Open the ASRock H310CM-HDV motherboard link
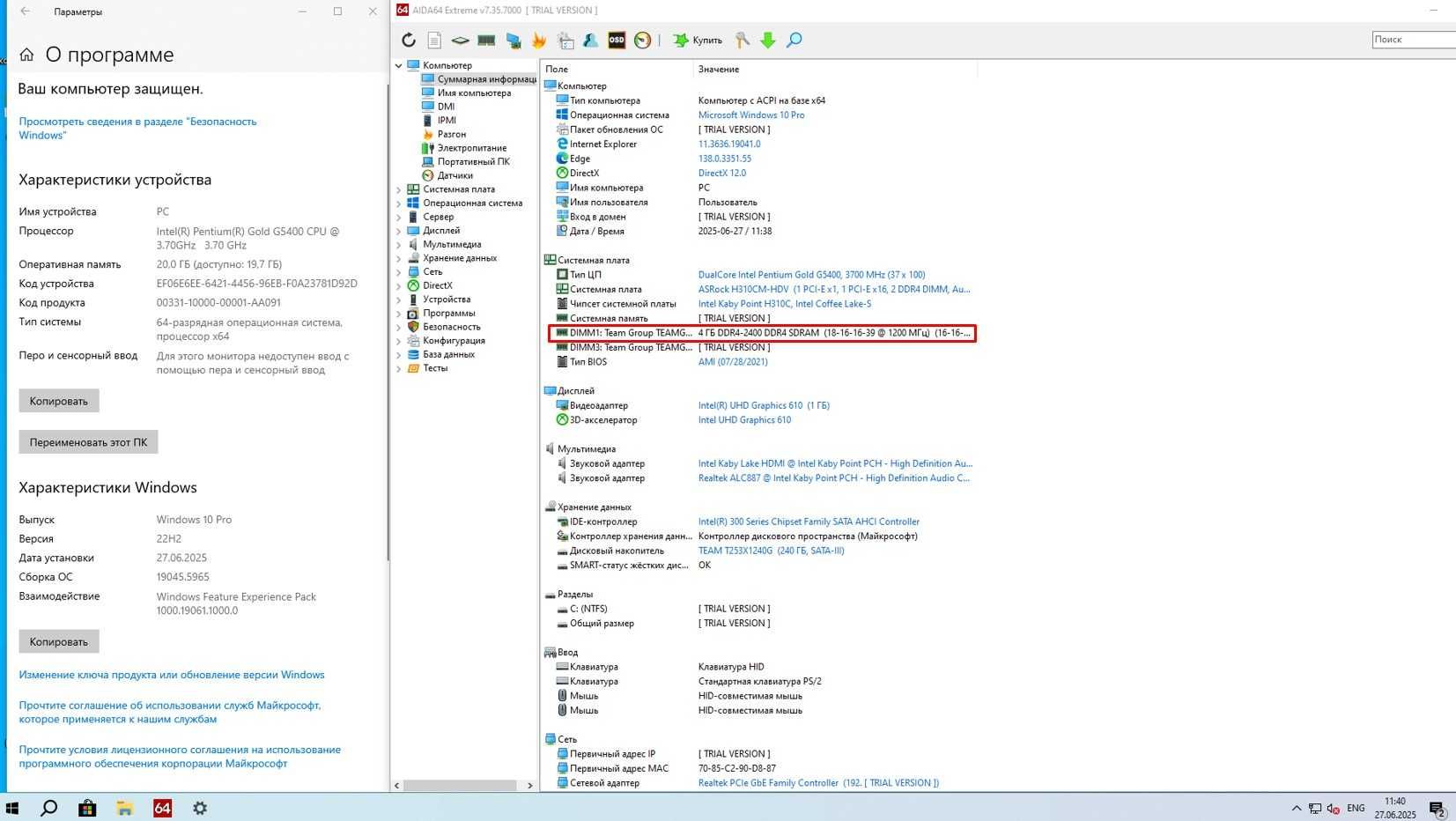The image size is (1456, 821). [834, 289]
